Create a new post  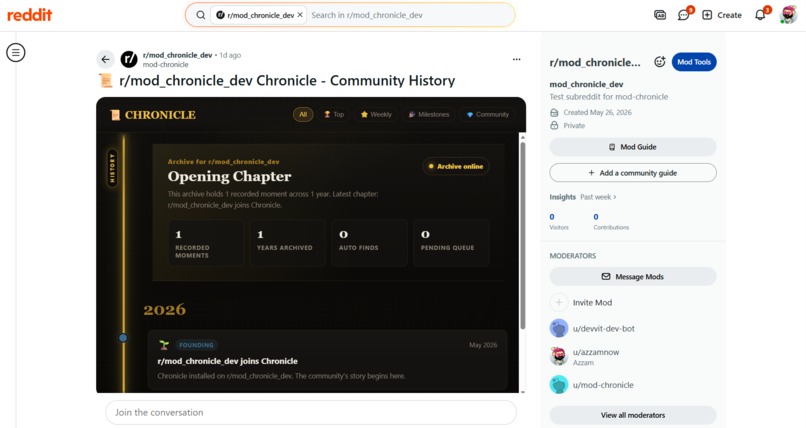click(x=722, y=15)
